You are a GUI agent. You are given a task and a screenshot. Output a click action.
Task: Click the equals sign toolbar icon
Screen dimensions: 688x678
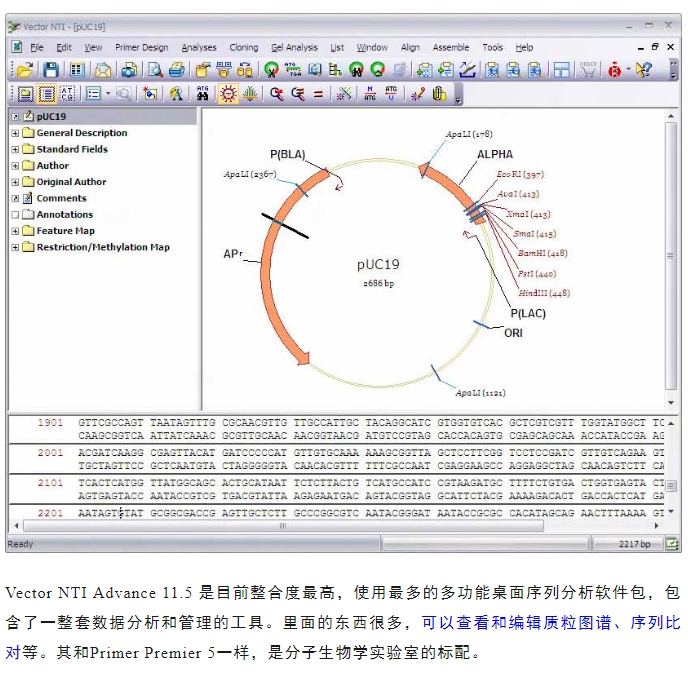[x=319, y=93]
